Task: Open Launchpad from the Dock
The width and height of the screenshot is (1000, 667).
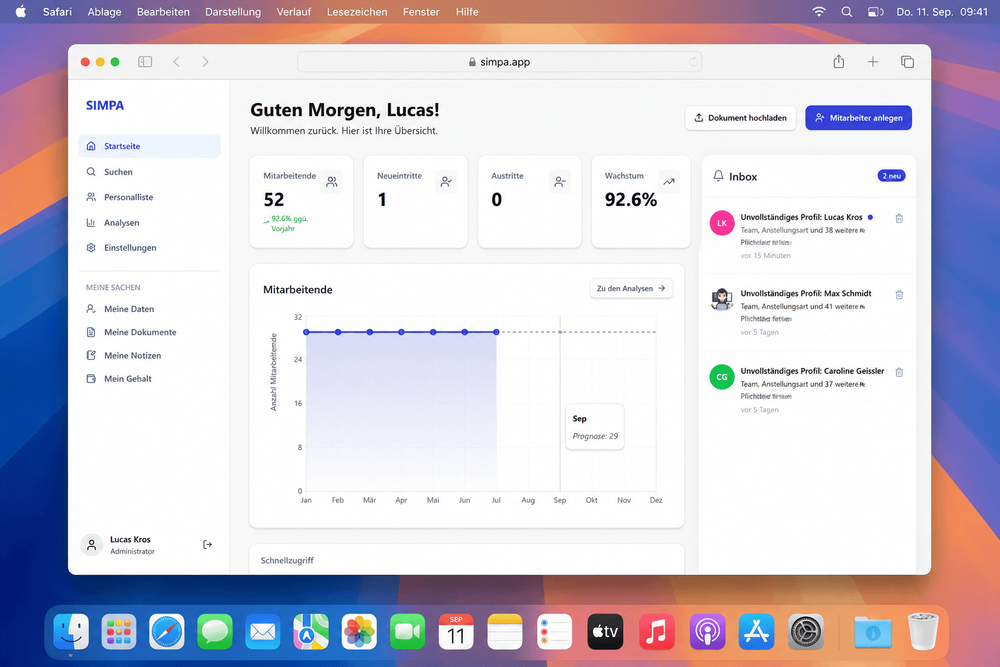Action: [119, 632]
